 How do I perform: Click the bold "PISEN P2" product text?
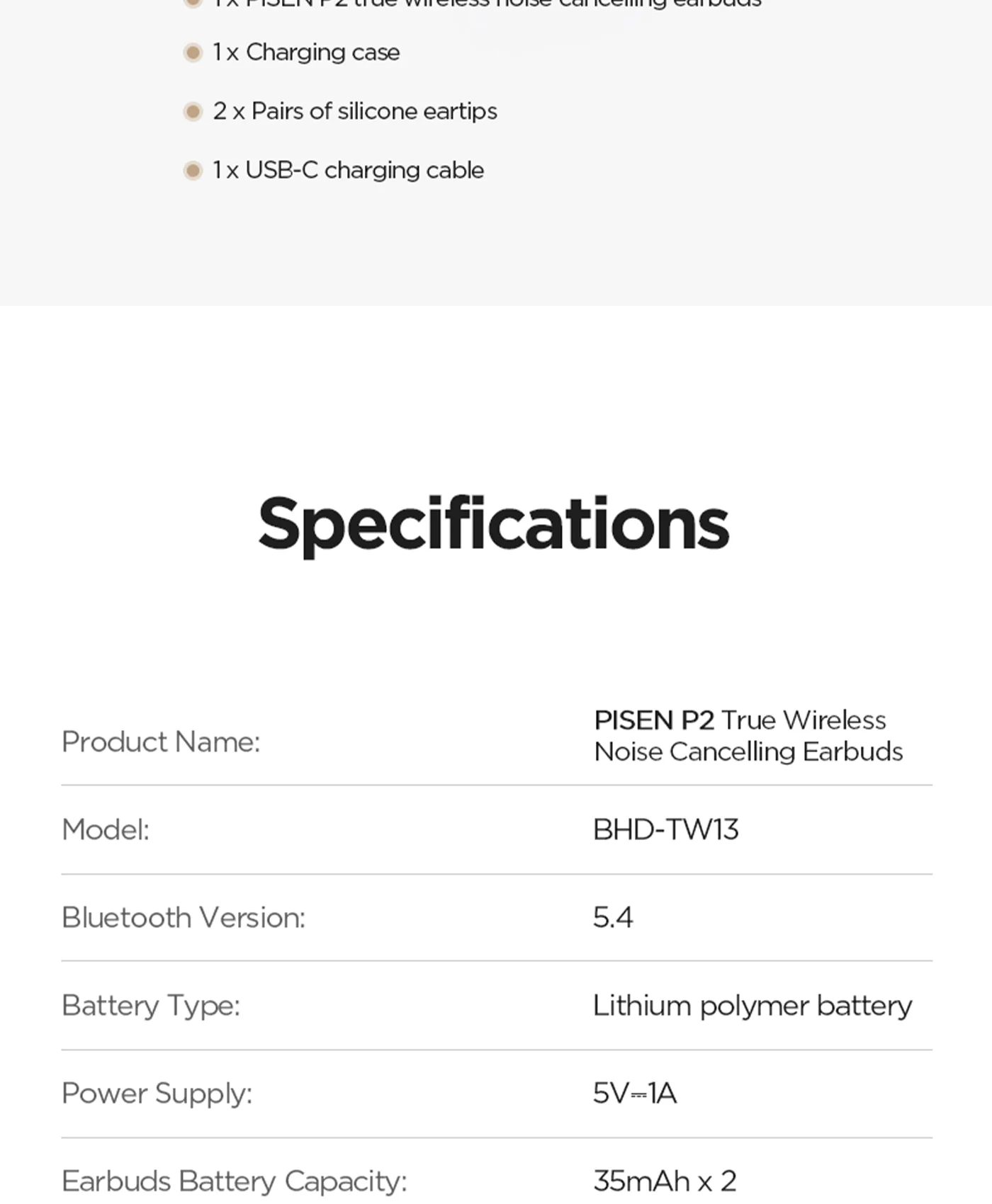(654, 720)
